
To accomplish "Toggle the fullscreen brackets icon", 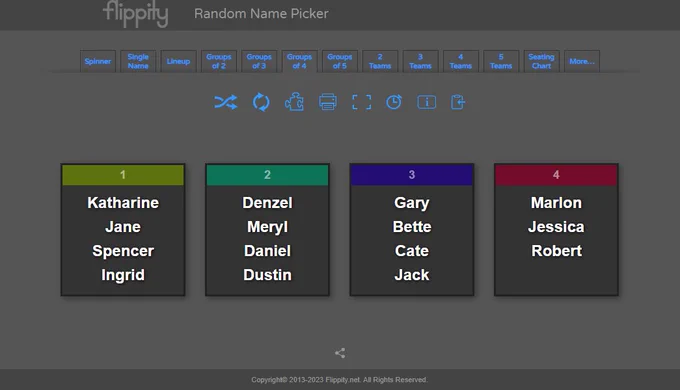I will click(x=361, y=102).
